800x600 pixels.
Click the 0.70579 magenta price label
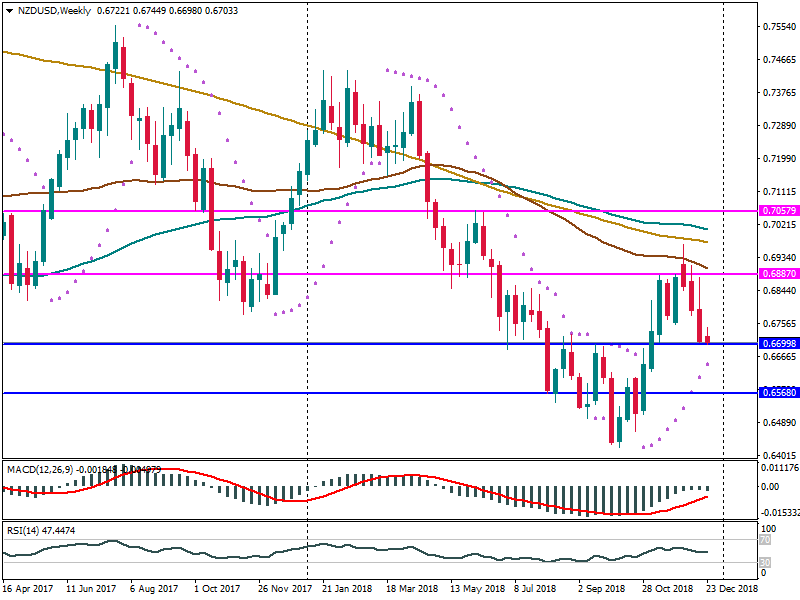pyautogui.click(x=776, y=211)
